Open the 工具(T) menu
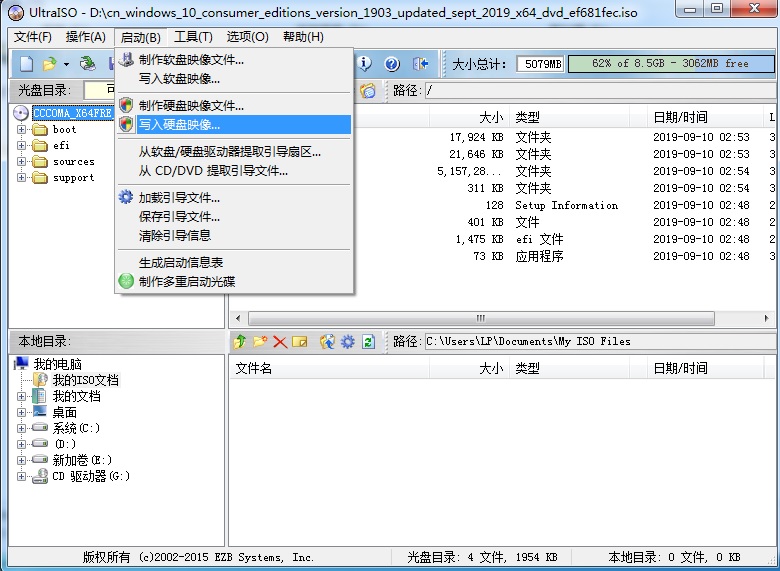780x571 pixels. (193, 37)
